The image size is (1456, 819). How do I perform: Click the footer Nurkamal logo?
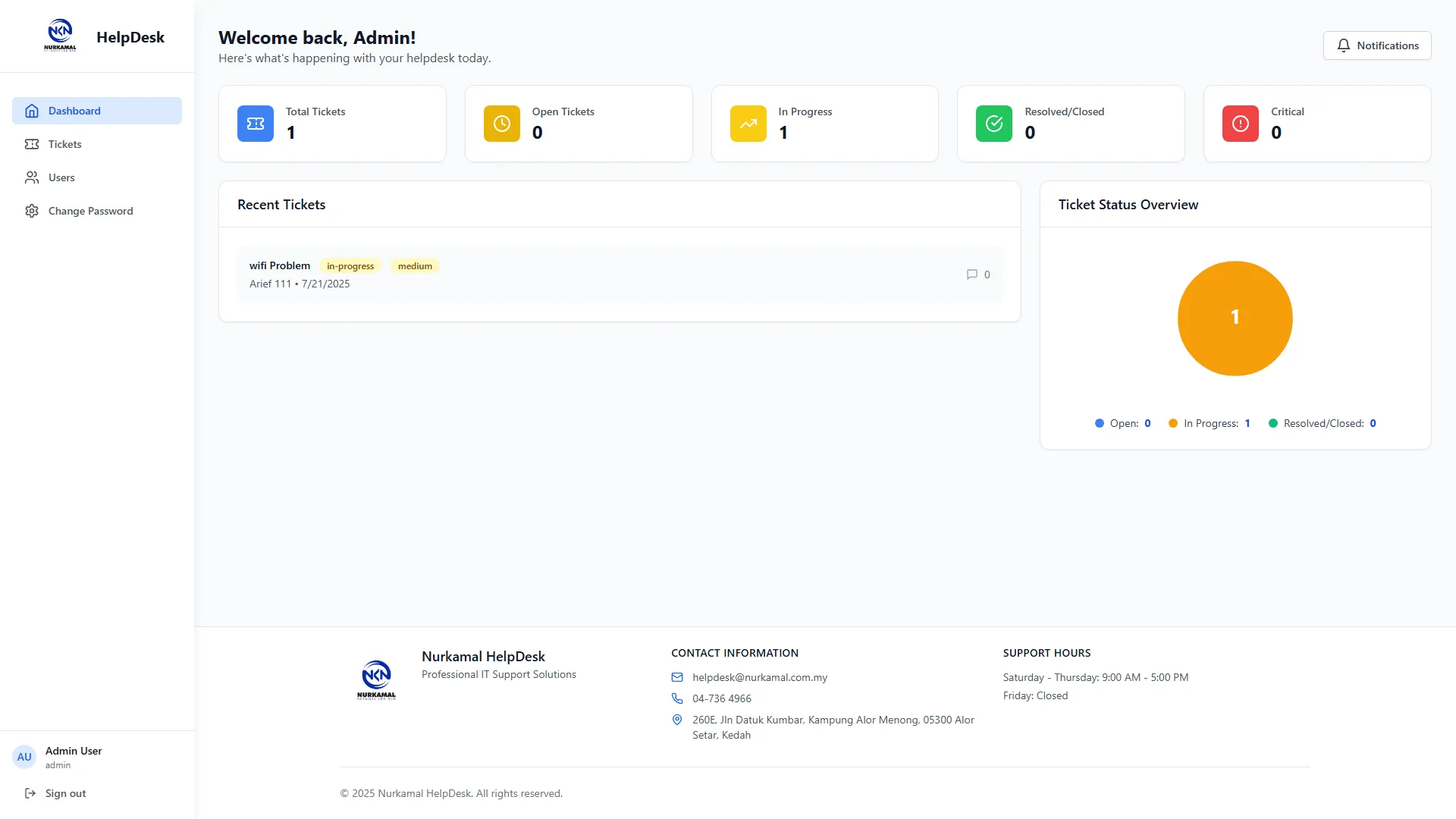point(376,679)
